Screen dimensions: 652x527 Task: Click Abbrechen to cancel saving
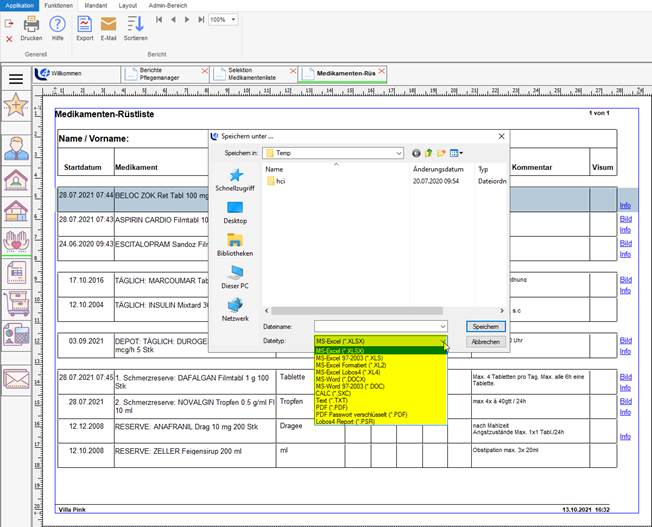485,341
